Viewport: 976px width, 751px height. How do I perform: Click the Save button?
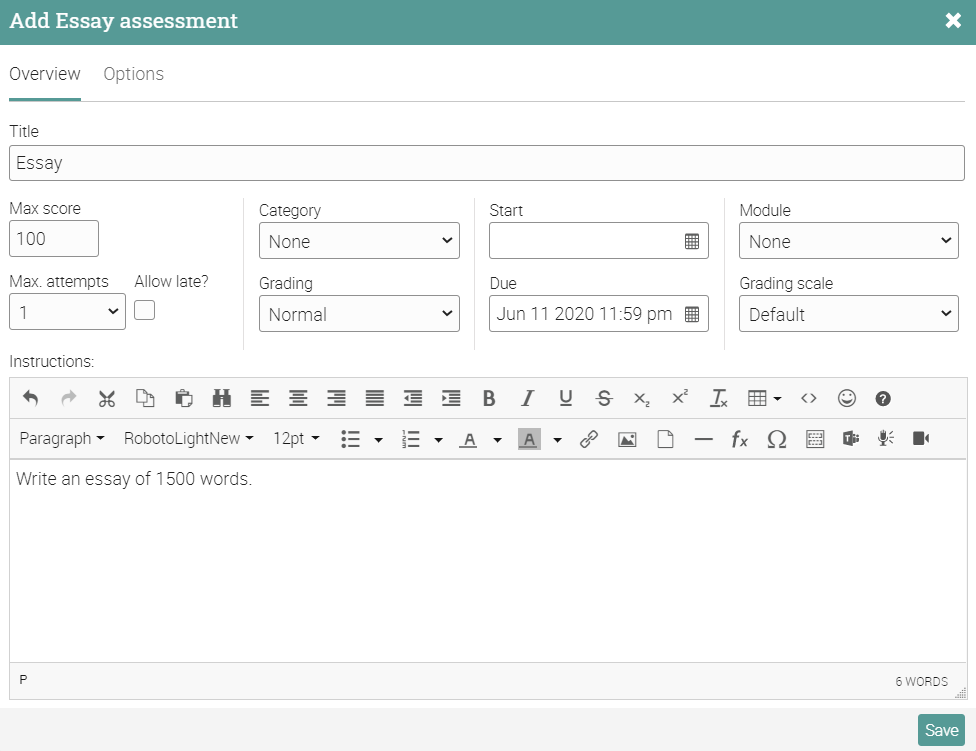(941, 730)
